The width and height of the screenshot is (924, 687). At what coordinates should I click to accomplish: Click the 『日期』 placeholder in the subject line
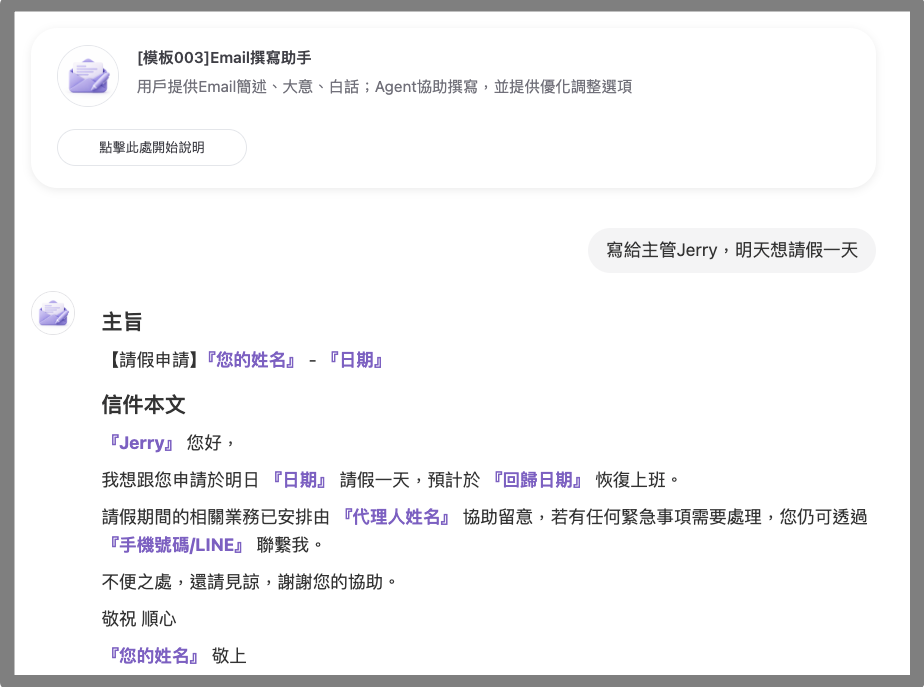click(x=354, y=361)
